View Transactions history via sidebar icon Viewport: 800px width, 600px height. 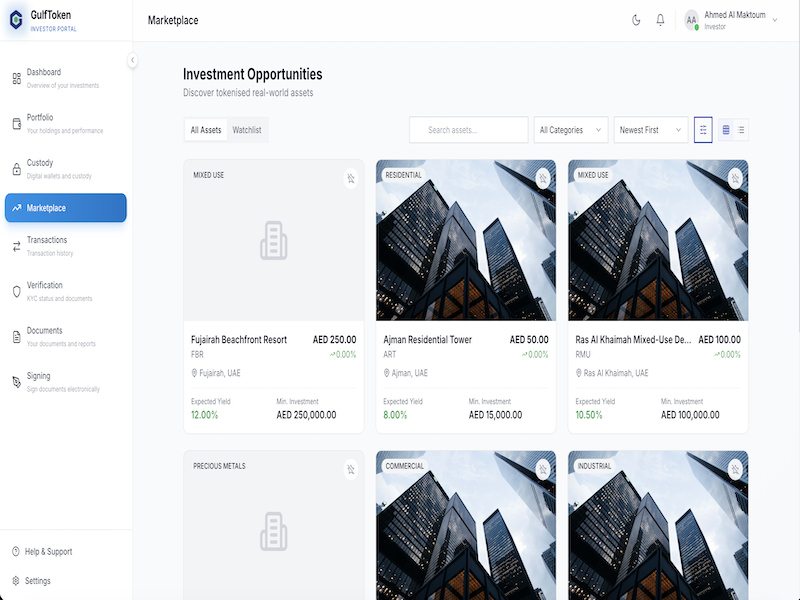tap(62, 245)
